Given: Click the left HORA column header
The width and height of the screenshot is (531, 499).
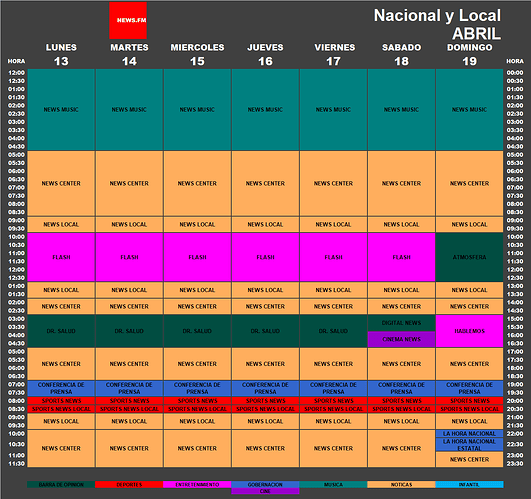Looking at the screenshot, I should click(16, 61).
